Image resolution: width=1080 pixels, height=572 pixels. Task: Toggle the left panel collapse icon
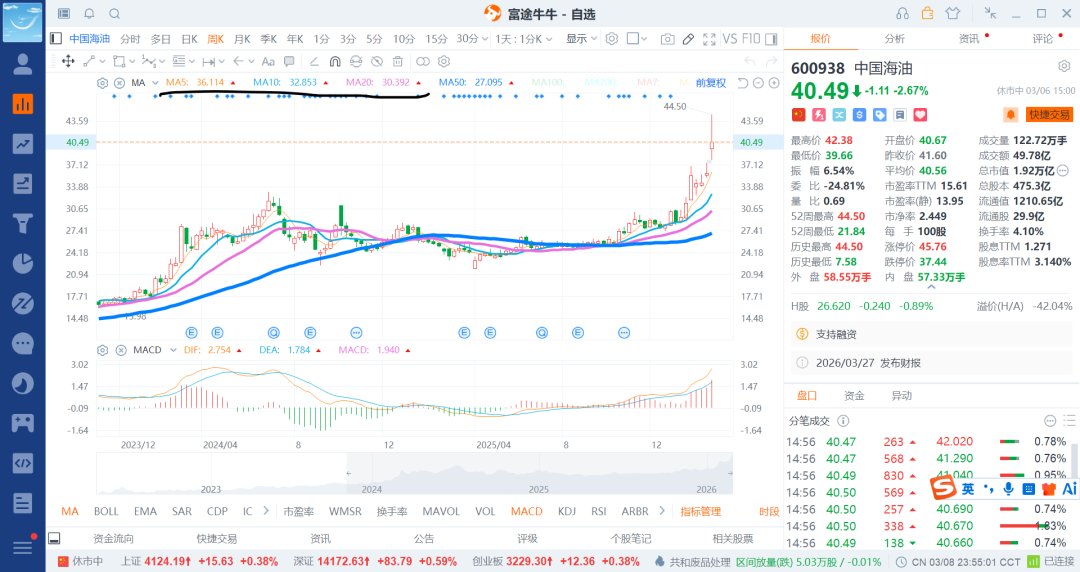click(56, 39)
